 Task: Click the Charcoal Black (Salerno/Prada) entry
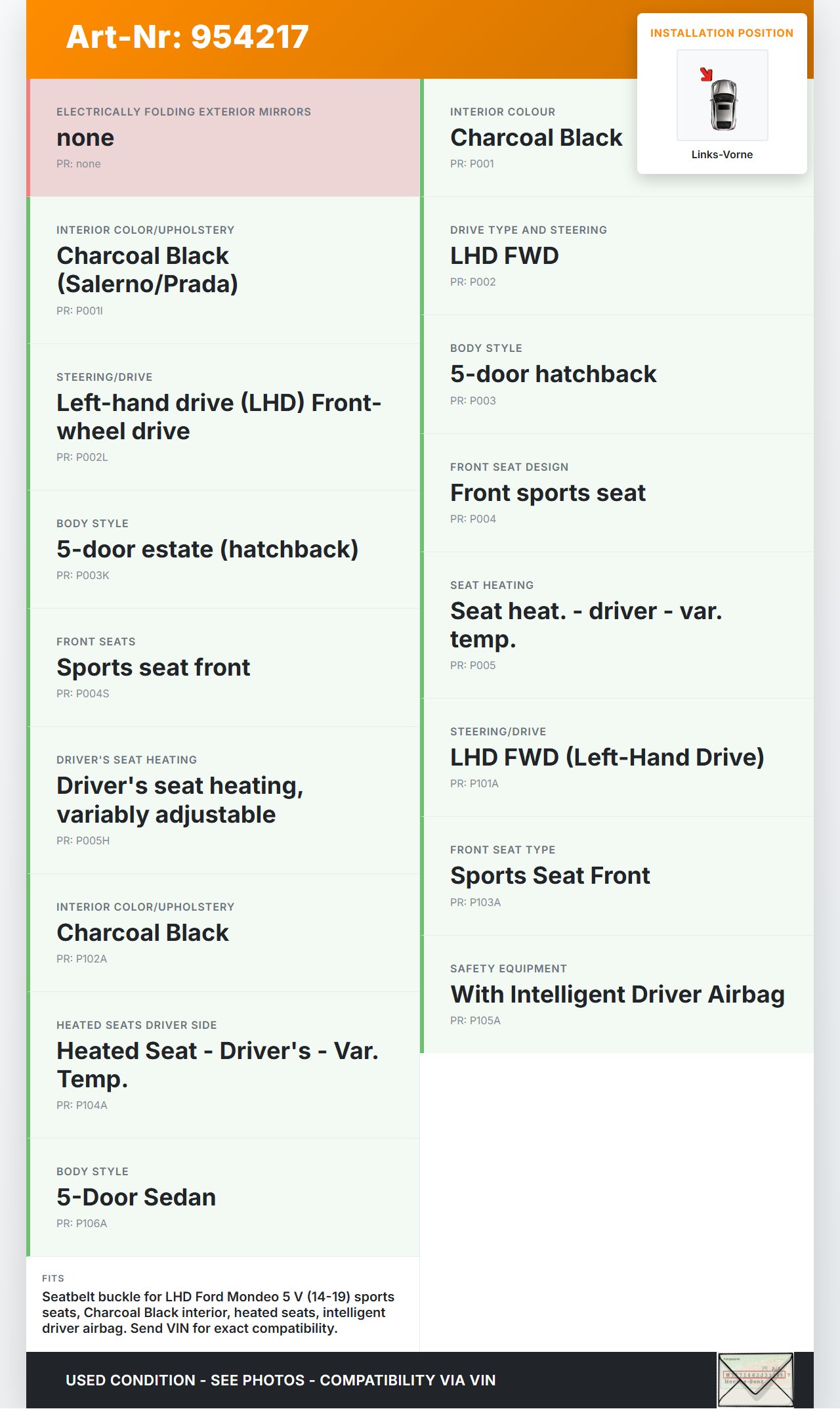[x=147, y=270]
